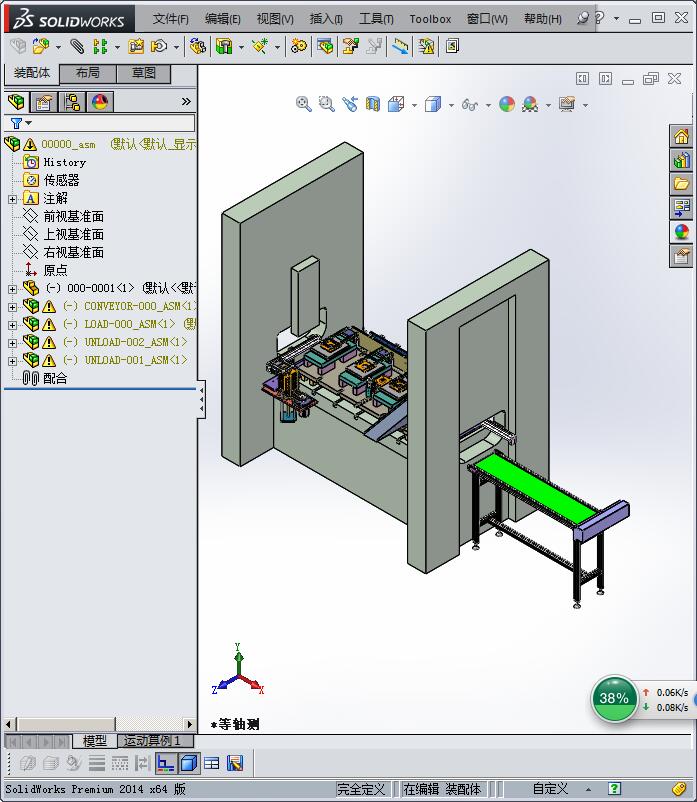Viewport: 697px width, 802px height.
Task: Open the PropertyManager tab
Action: [43, 102]
